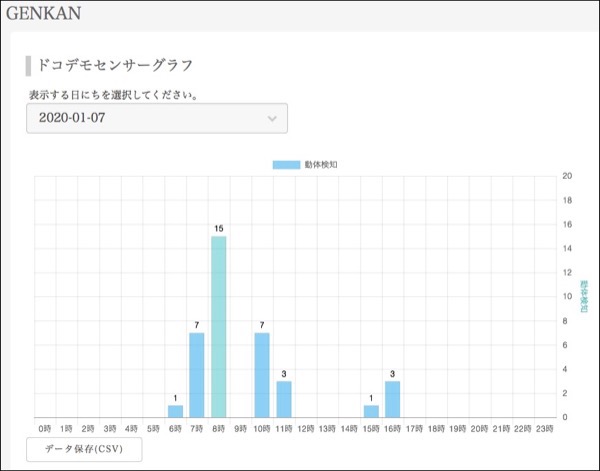Click the GENKAN title at top

44,14
